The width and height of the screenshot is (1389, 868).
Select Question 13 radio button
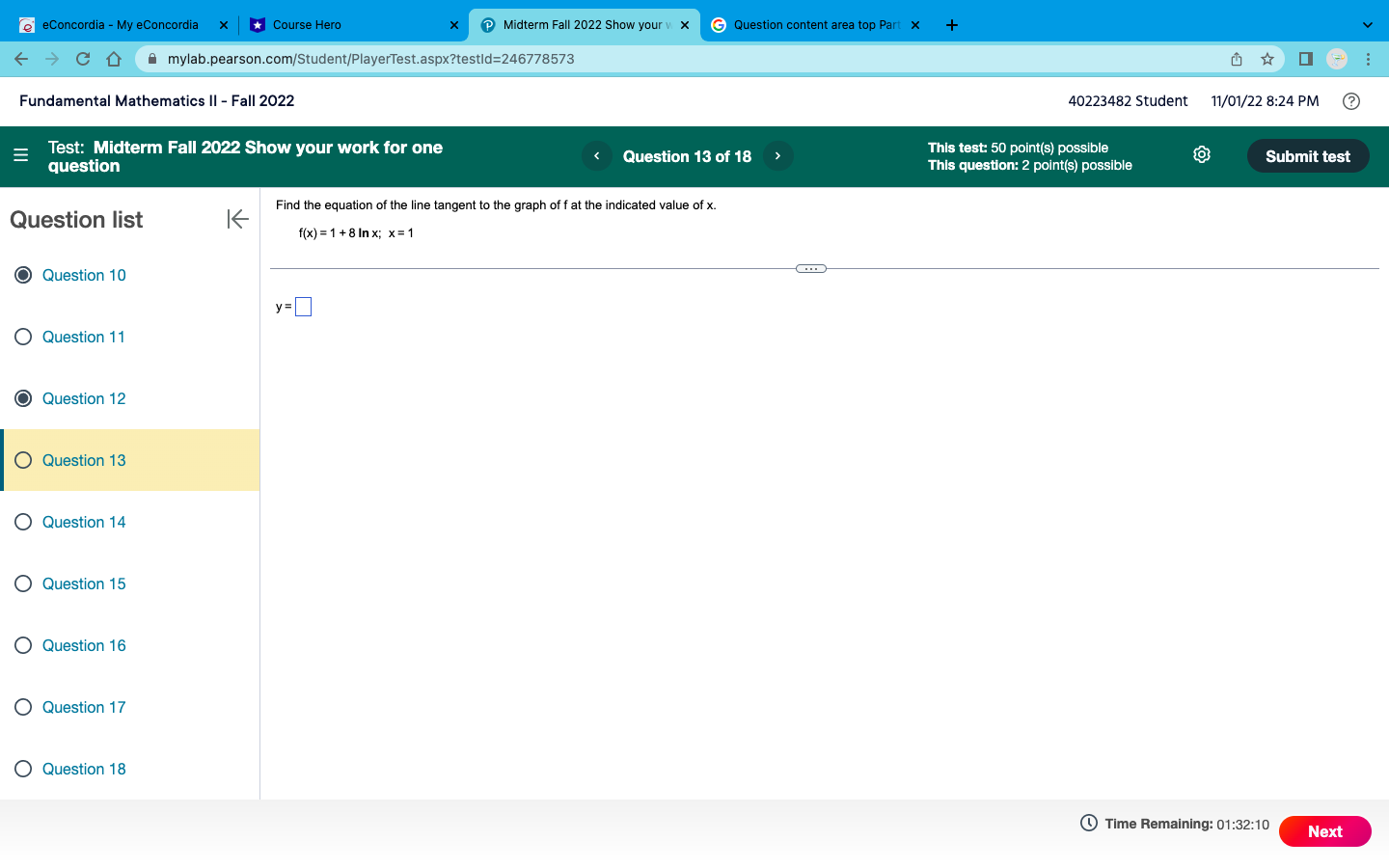24,460
